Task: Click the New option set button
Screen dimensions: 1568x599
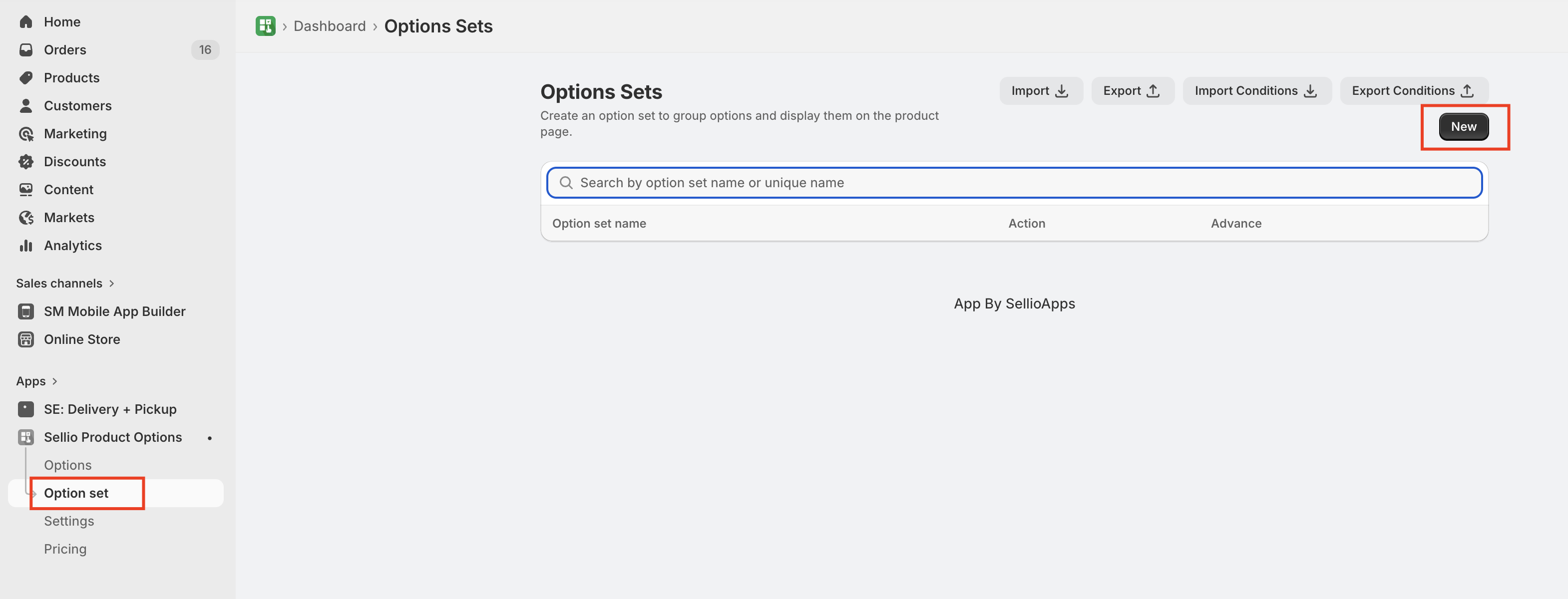Action: (x=1463, y=127)
